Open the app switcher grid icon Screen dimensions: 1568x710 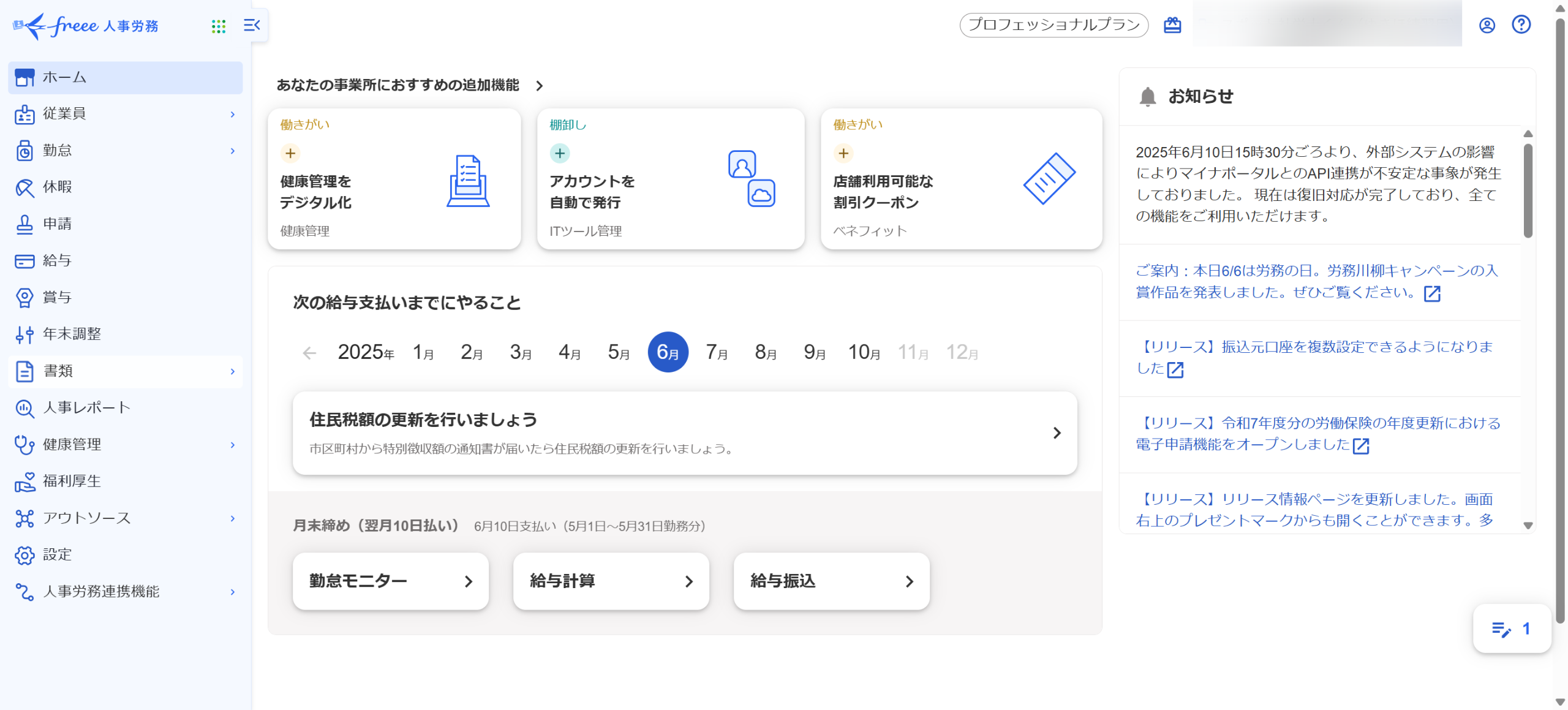click(x=219, y=26)
